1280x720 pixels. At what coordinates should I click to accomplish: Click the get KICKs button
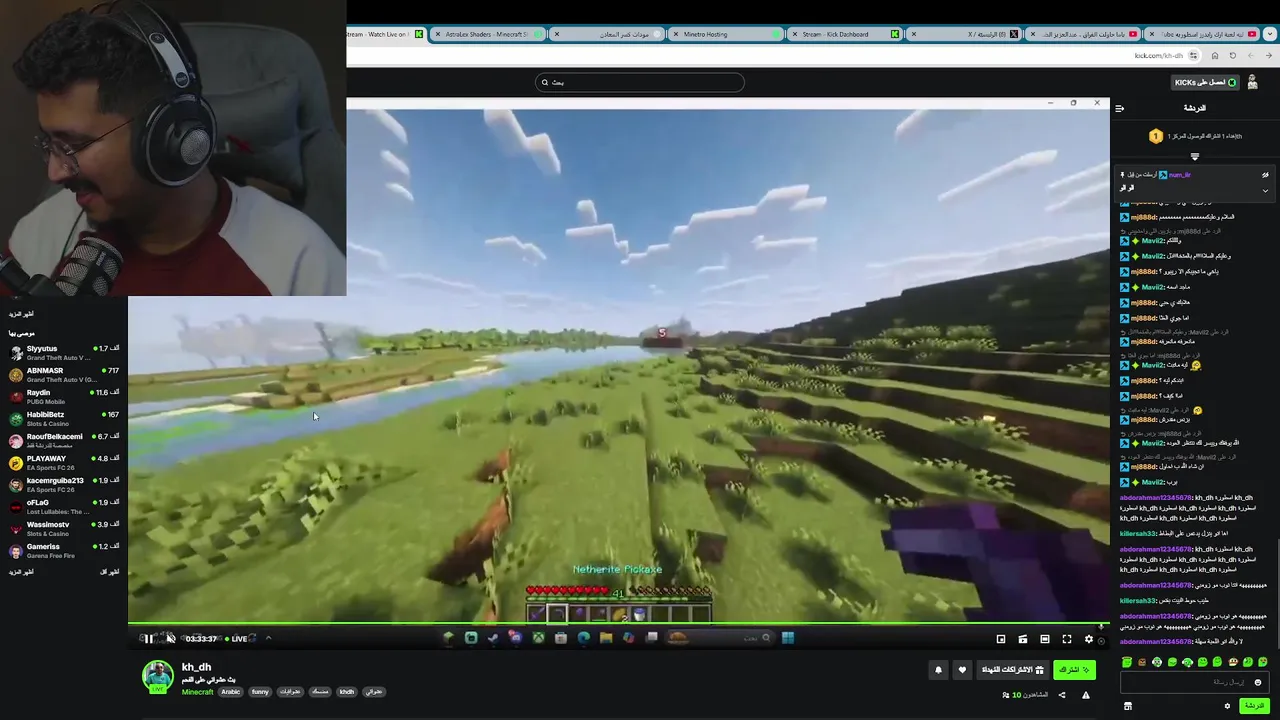[1205, 82]
